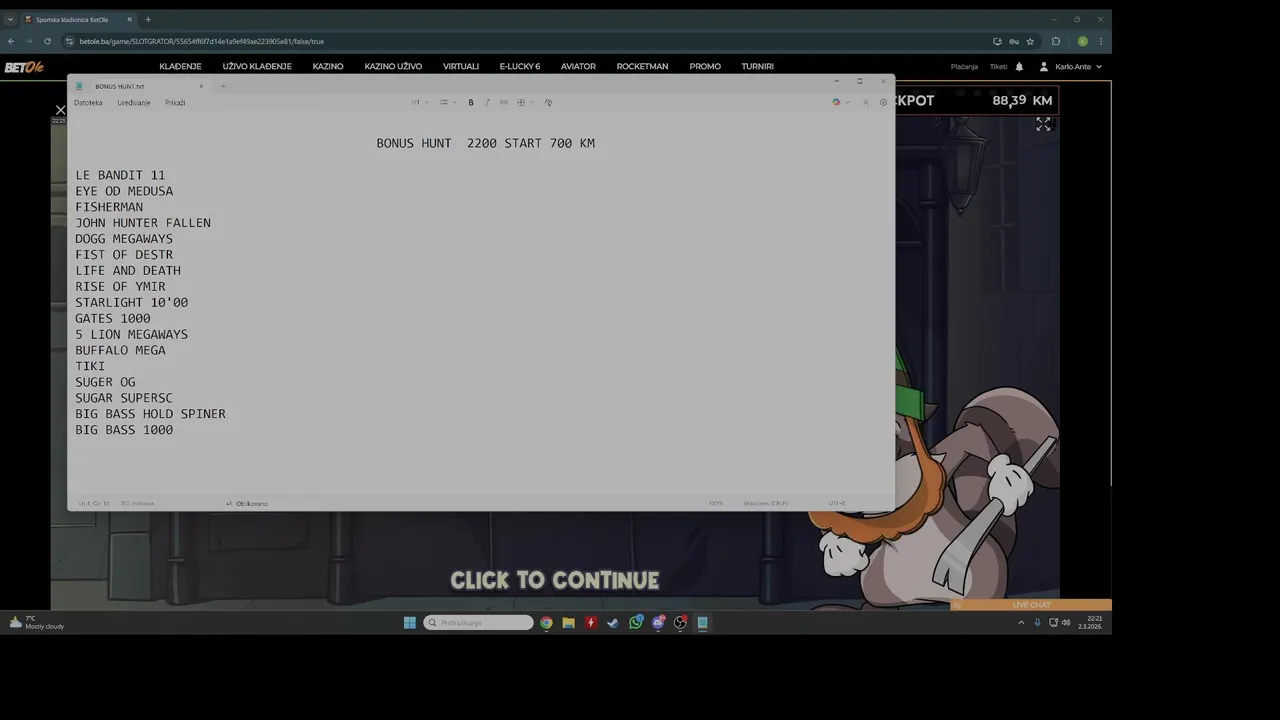Screen dimensions: 1280x720
Task: Open the LIVE CHAT widget
Action: tap(1031, 605)
